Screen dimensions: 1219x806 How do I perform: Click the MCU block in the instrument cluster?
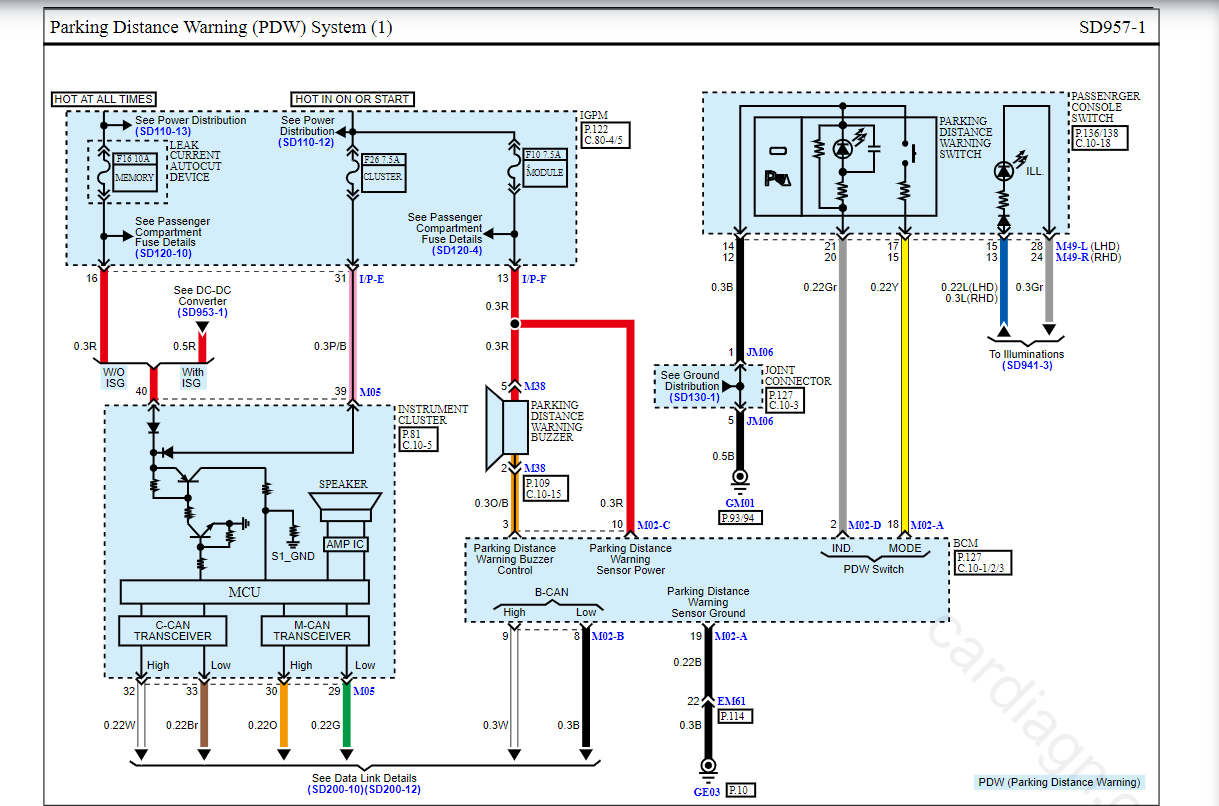click(x=244, y=592)
